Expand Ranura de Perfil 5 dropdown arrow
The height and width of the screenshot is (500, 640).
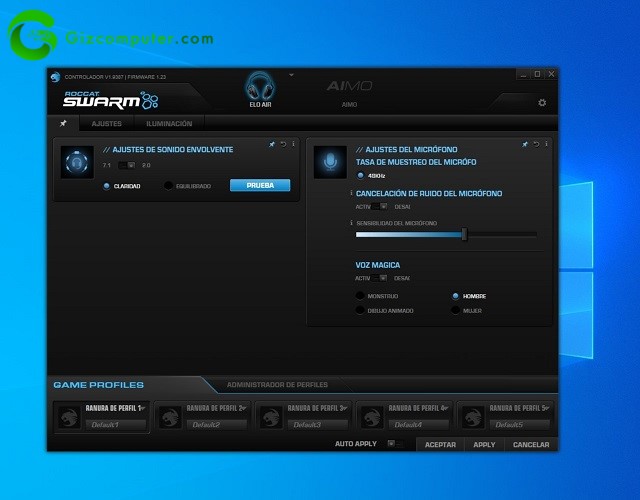547,408
